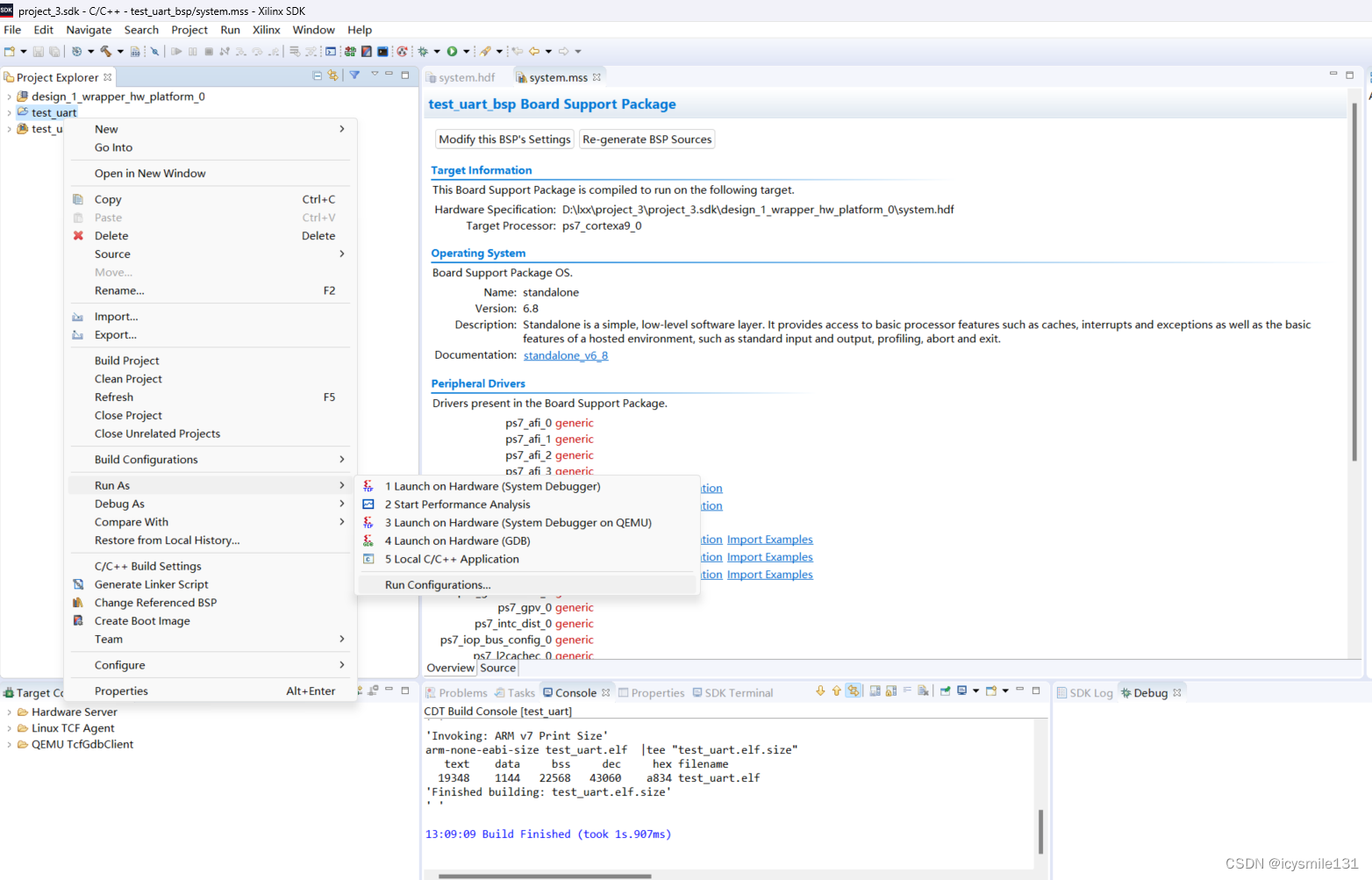The height and width of the screenshot is (880, 1372).
Task: Open the New submenu in the context menu
Action: 211,129
